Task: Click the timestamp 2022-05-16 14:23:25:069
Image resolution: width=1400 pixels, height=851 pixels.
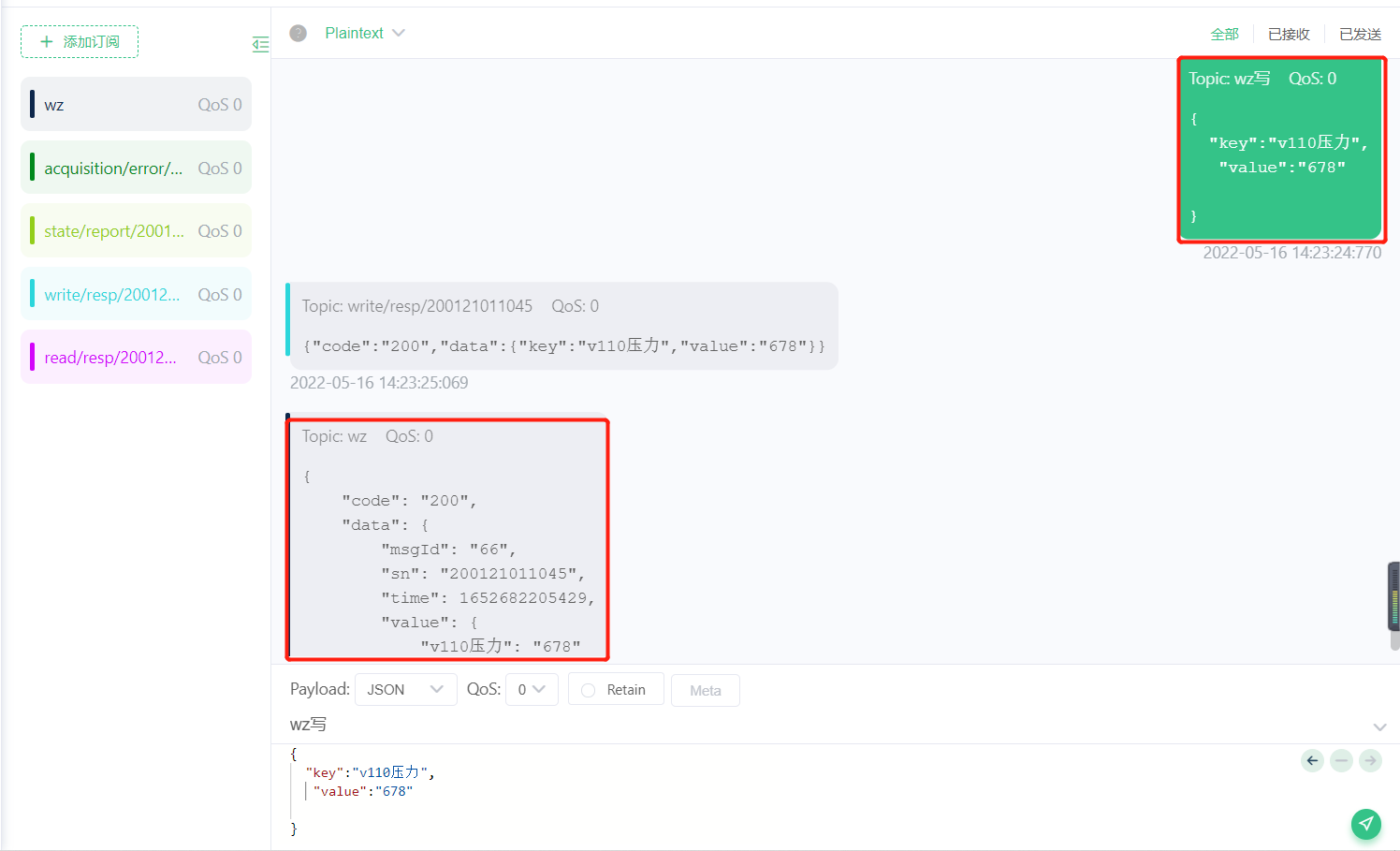Action: click(379, 383)
